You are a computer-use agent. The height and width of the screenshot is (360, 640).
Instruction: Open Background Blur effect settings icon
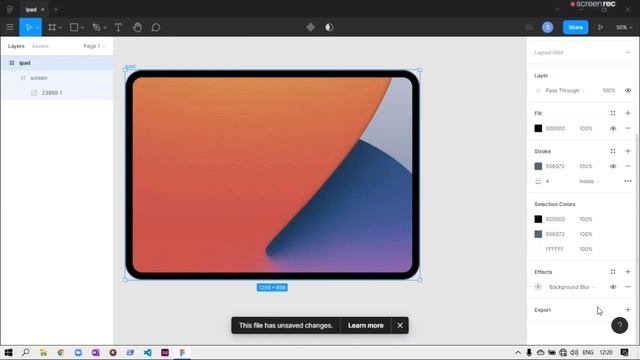[538, 287]
